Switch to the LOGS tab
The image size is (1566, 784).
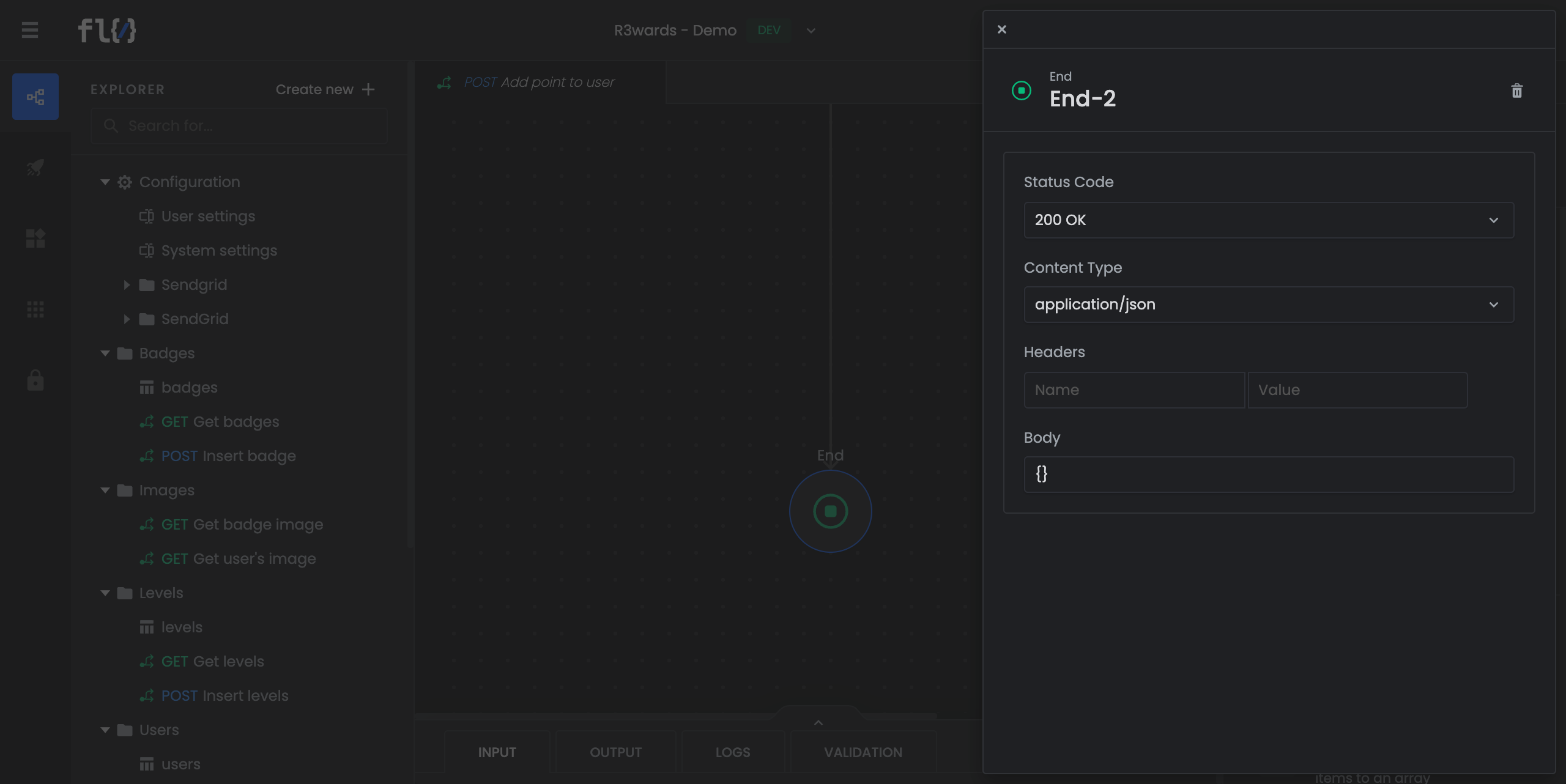(733, 752)
